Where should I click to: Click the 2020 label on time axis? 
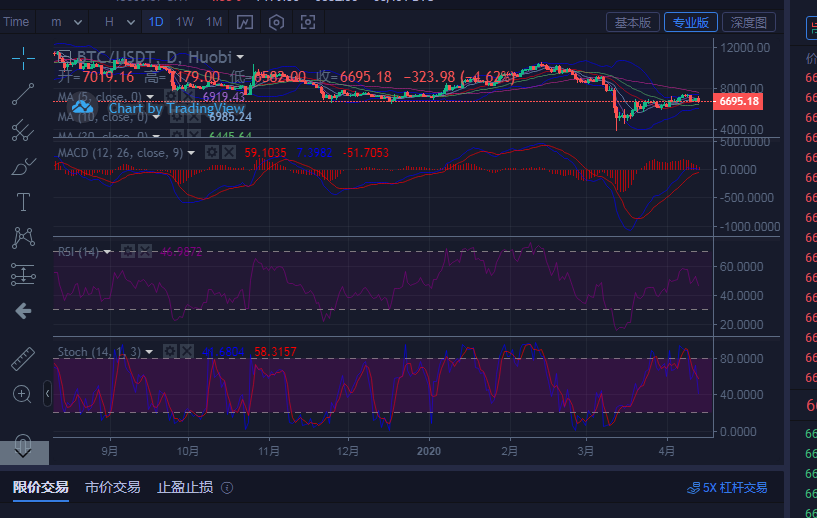[429, 451]
